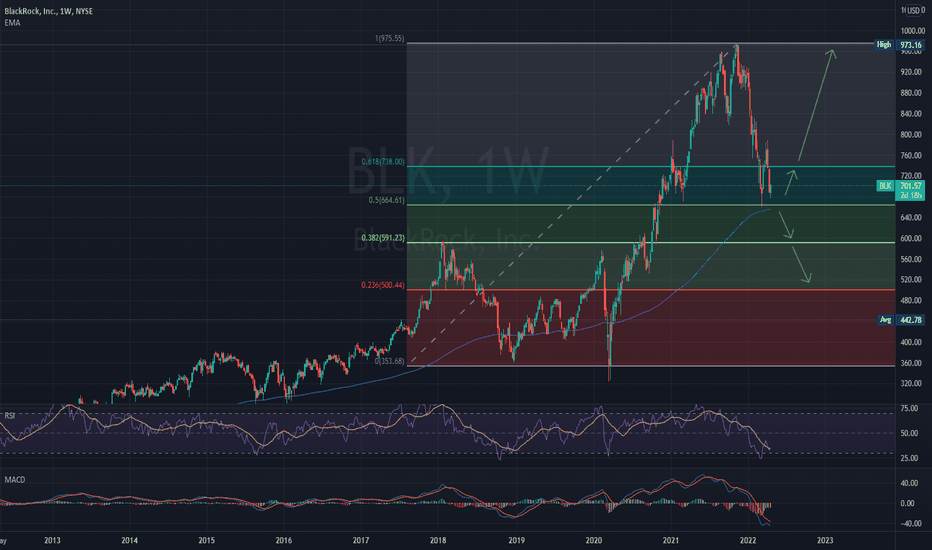The image size is (932, 550).
Task: Click the -40.00 value on MACD axis
Action: point(909,524)
